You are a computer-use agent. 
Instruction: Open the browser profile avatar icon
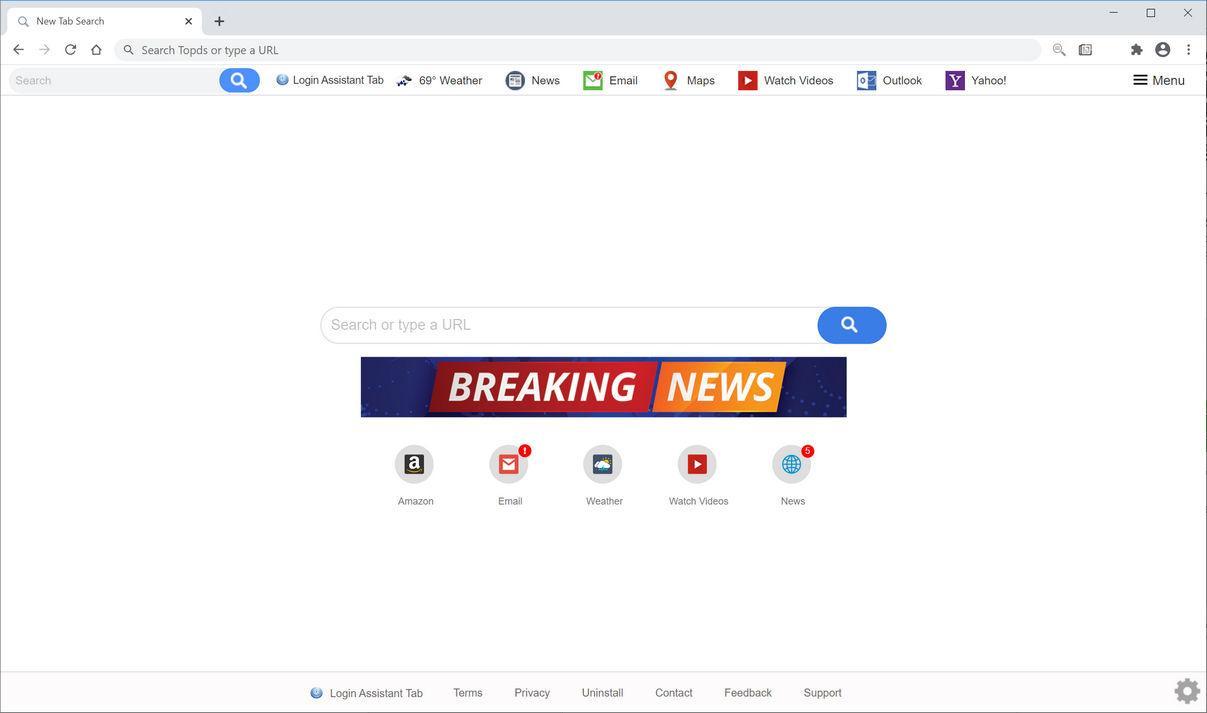pyautogui.click(x=1162, y=49)
